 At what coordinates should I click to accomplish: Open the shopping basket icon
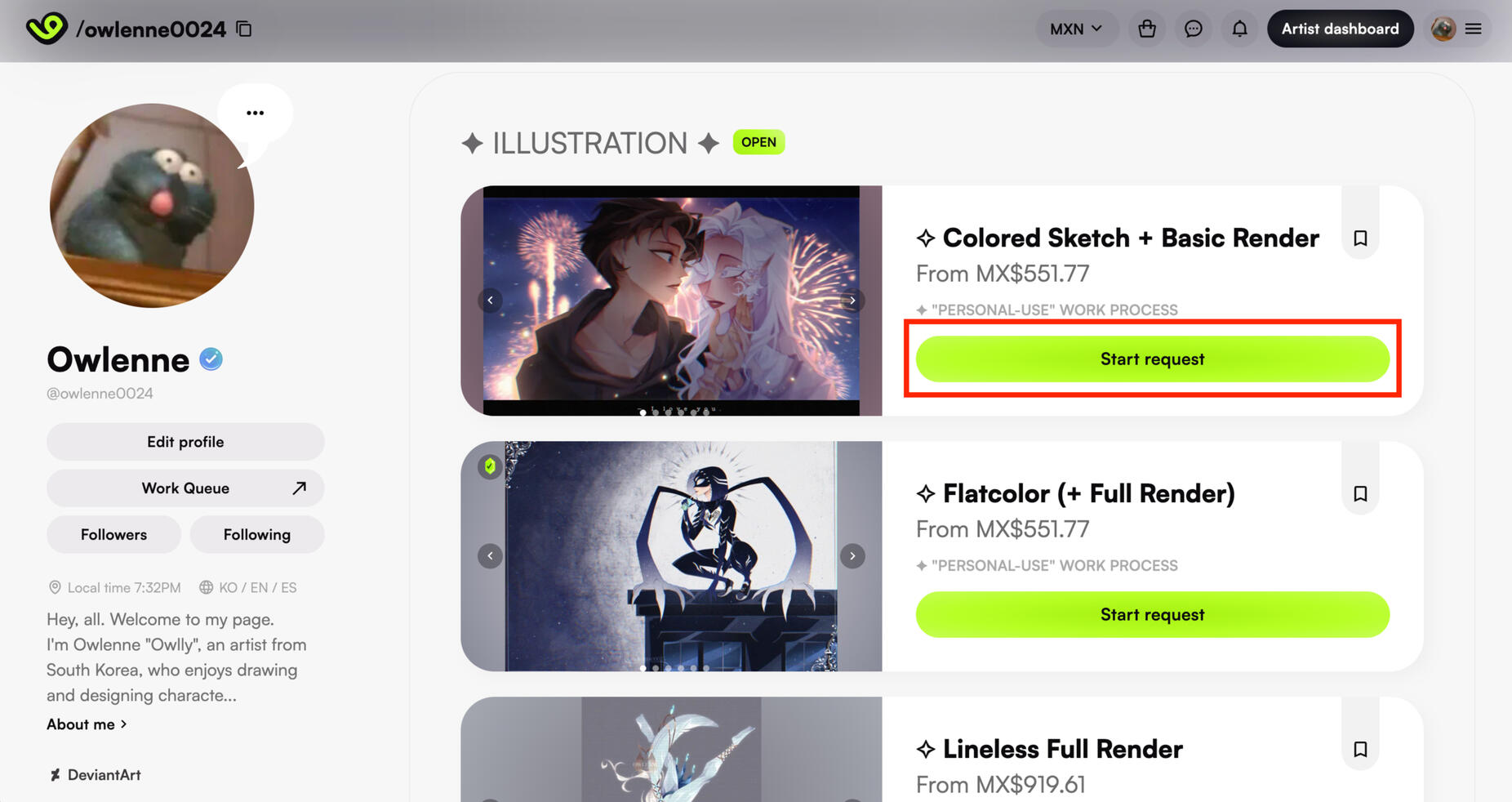(1147, 29)
